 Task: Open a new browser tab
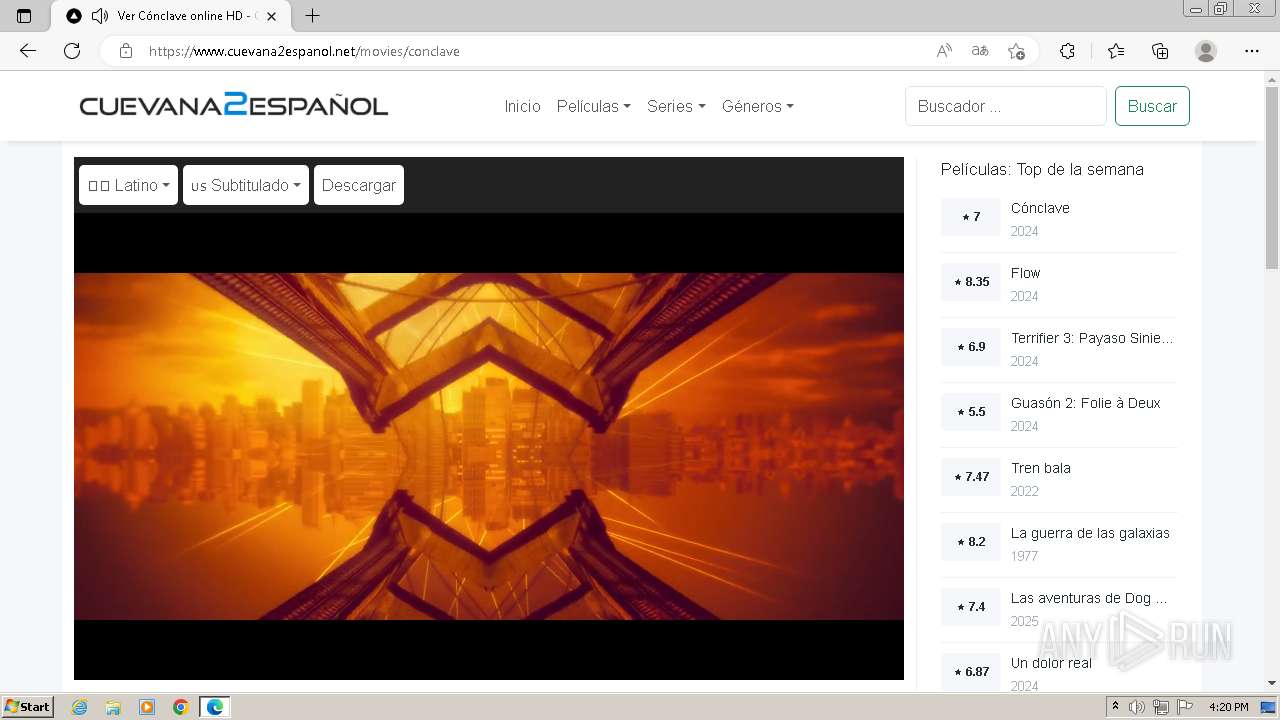[x=312, y=16]
